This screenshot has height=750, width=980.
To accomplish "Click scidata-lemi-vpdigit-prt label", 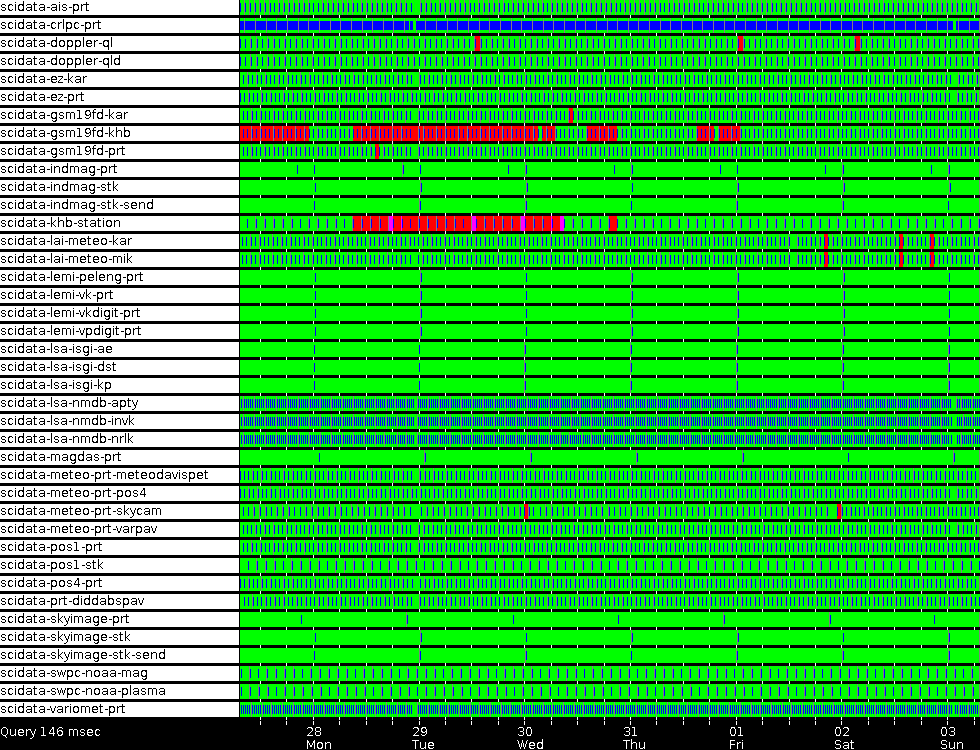I will pos(71,331).
